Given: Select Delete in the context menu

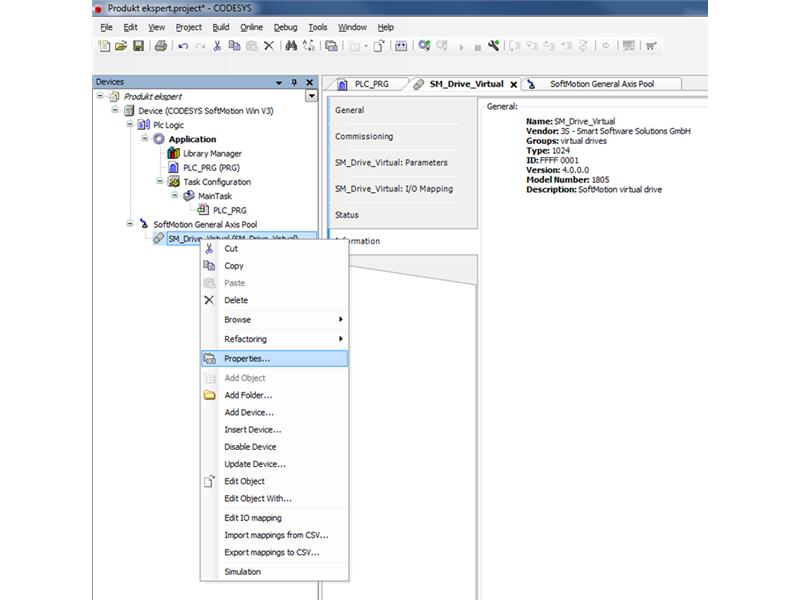Looking at the screenshot, I should tap(274, 300).
